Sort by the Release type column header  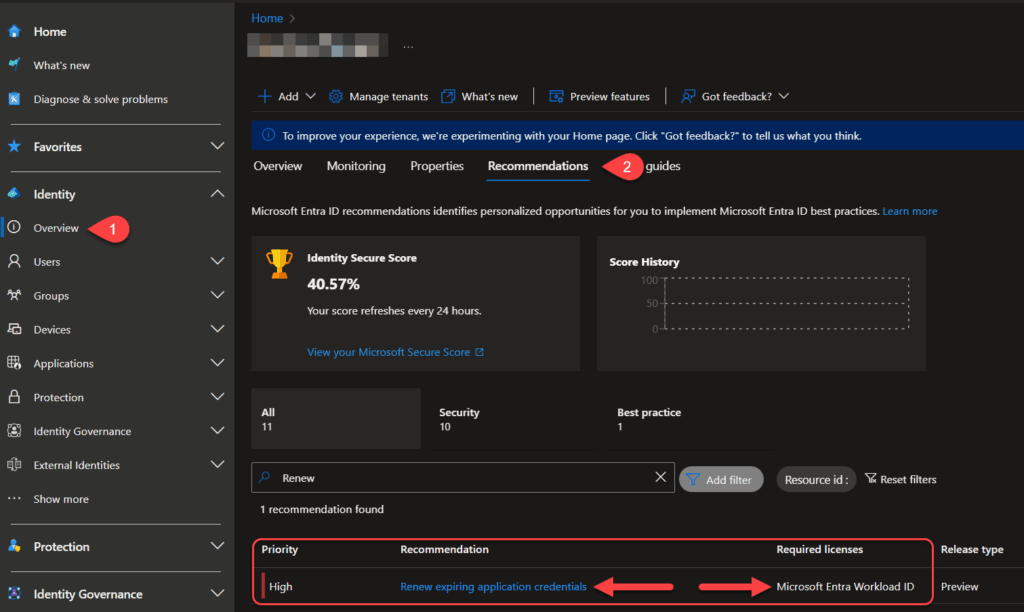[972, 549]
